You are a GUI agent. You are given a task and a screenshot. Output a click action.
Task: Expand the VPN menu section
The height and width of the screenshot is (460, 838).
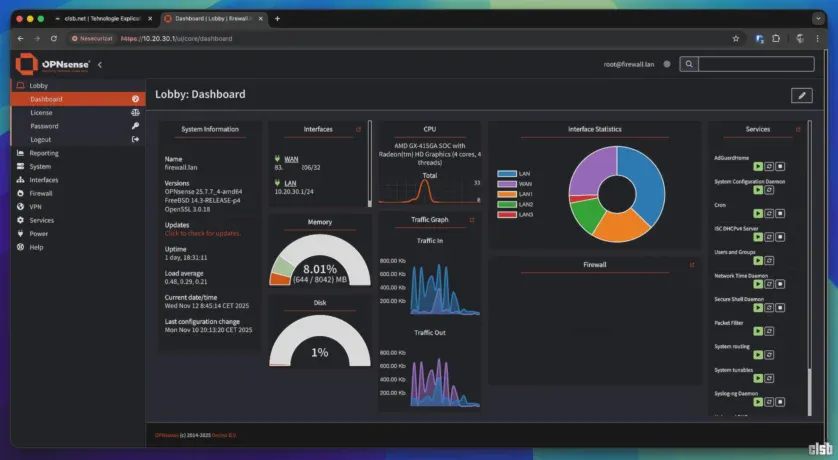78,206
